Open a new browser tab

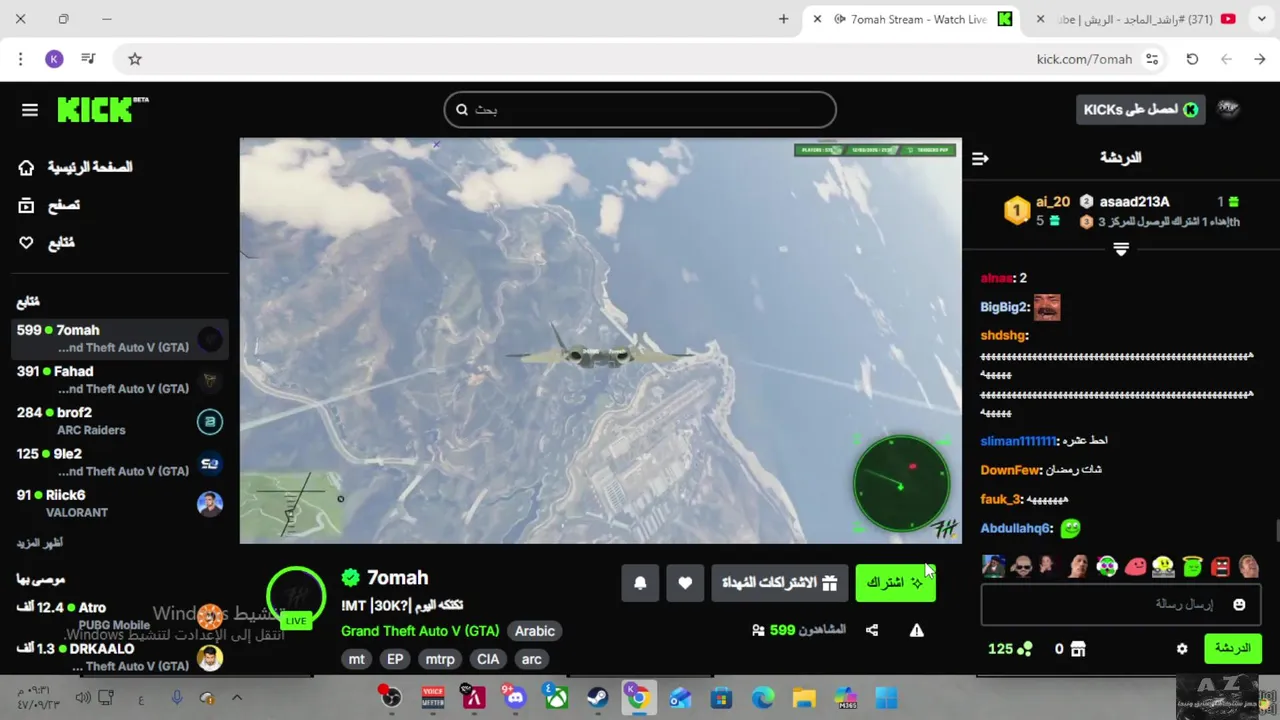click(x=783, y=19)
